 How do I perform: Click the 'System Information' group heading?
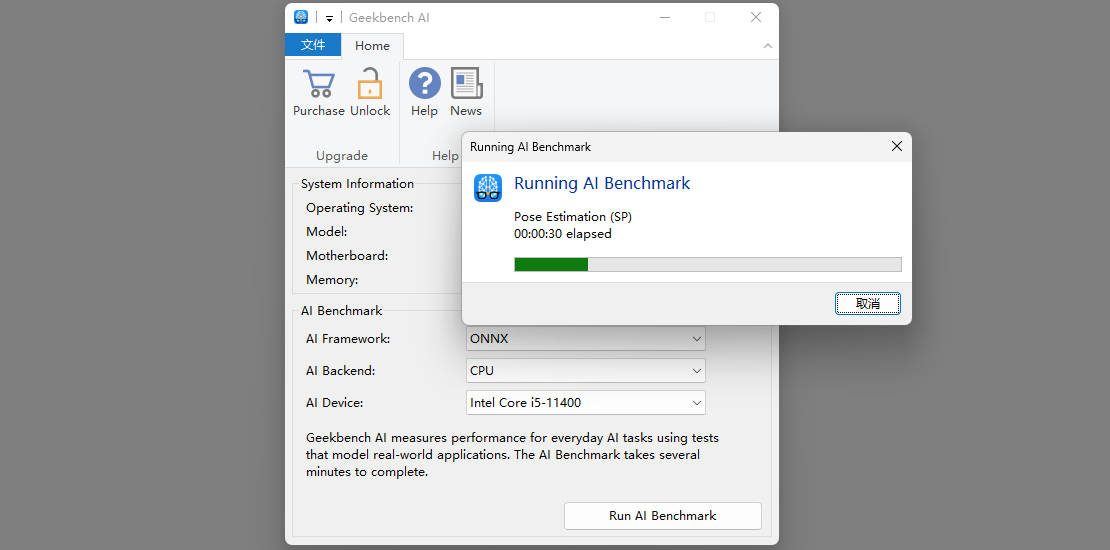[357, 184]
